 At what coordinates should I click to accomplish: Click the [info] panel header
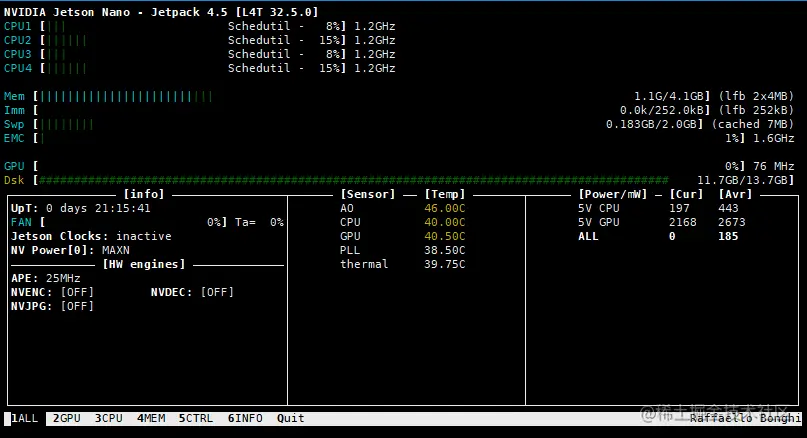point(144,194)
